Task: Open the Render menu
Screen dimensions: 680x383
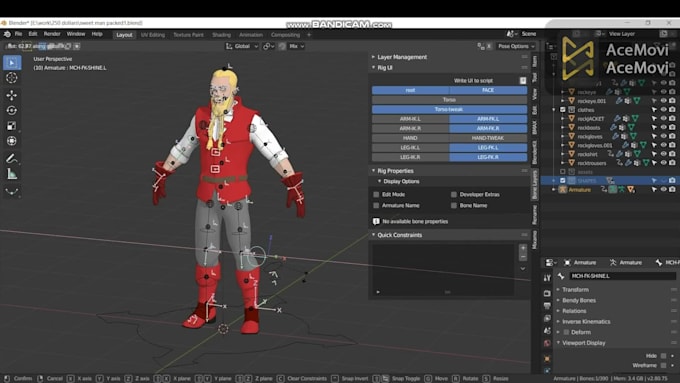Action: pyautogui.click(x=52, y=34)
